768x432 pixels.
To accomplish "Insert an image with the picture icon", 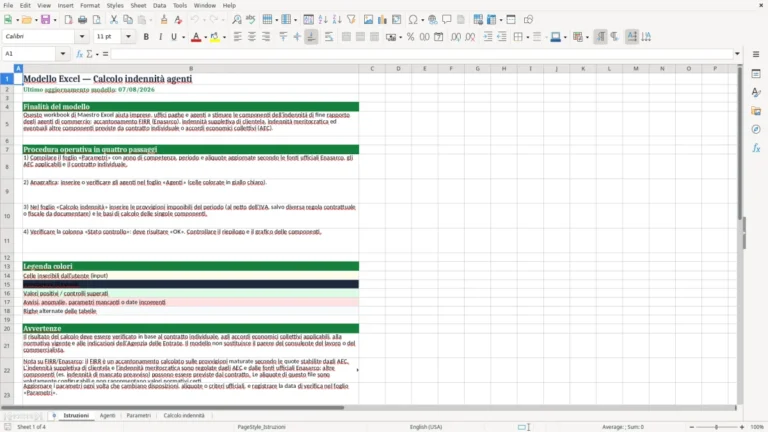I will [368, 20].
